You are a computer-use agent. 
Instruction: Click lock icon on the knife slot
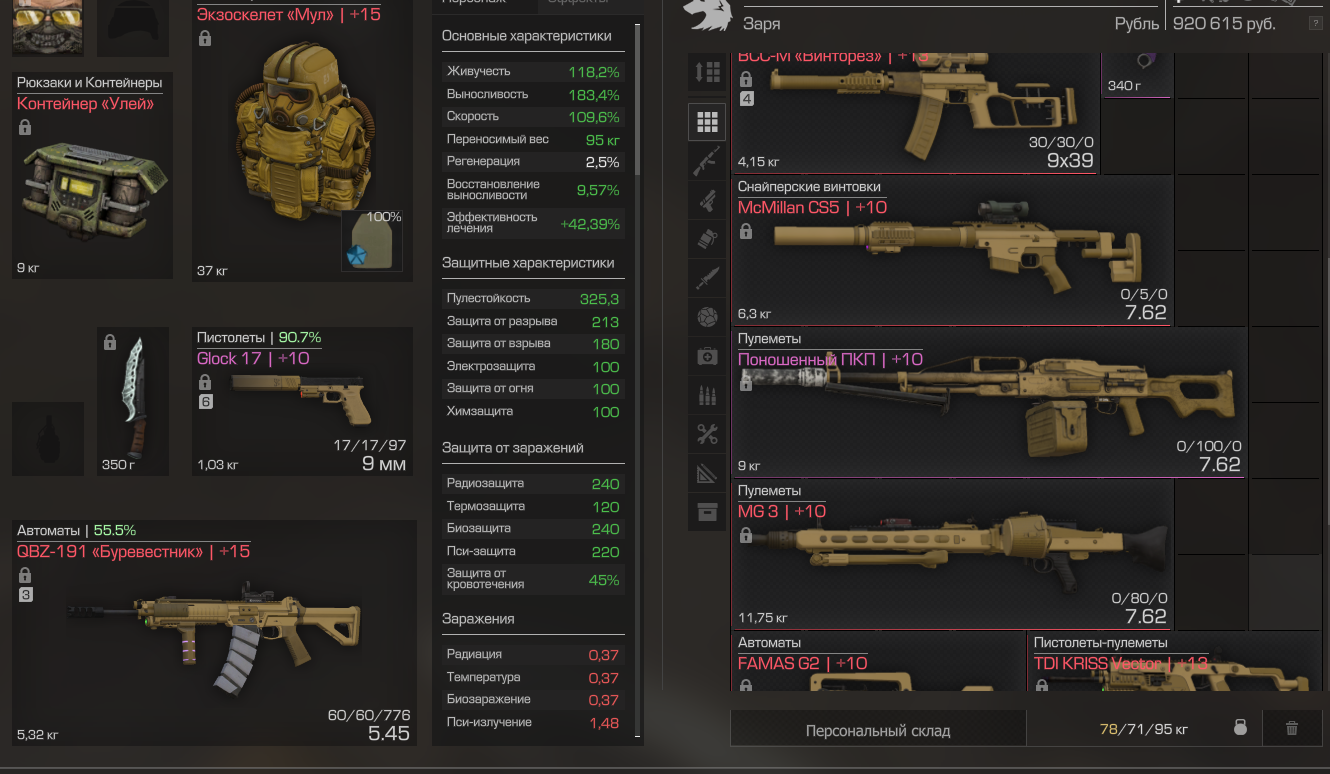click(x=110, y=343)
